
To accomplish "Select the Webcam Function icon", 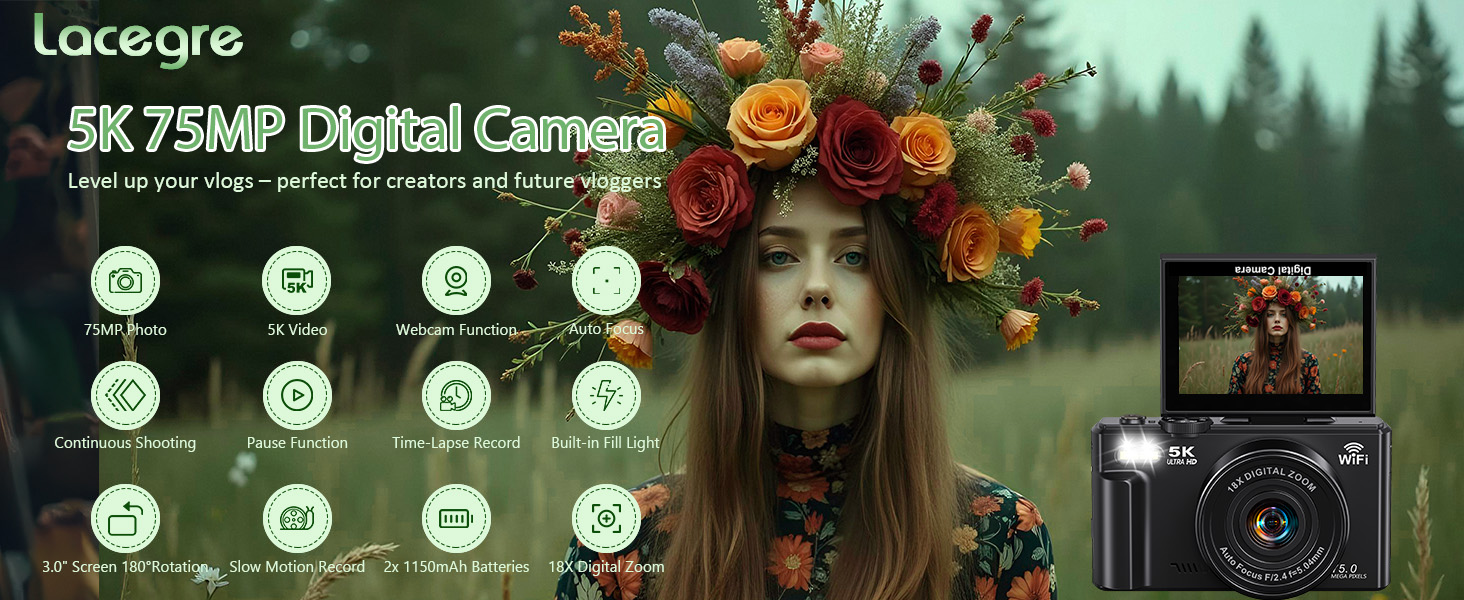I will [456, 281].
